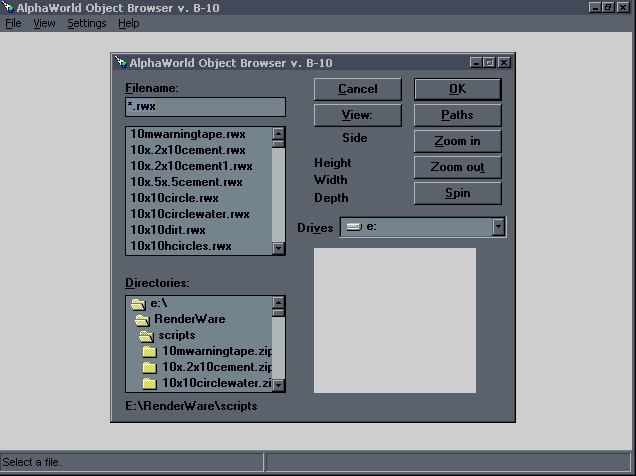Click the 10x10circlewater.zip folder icon
The height and width of the screenshot is (476, 636).
(149, 384)
